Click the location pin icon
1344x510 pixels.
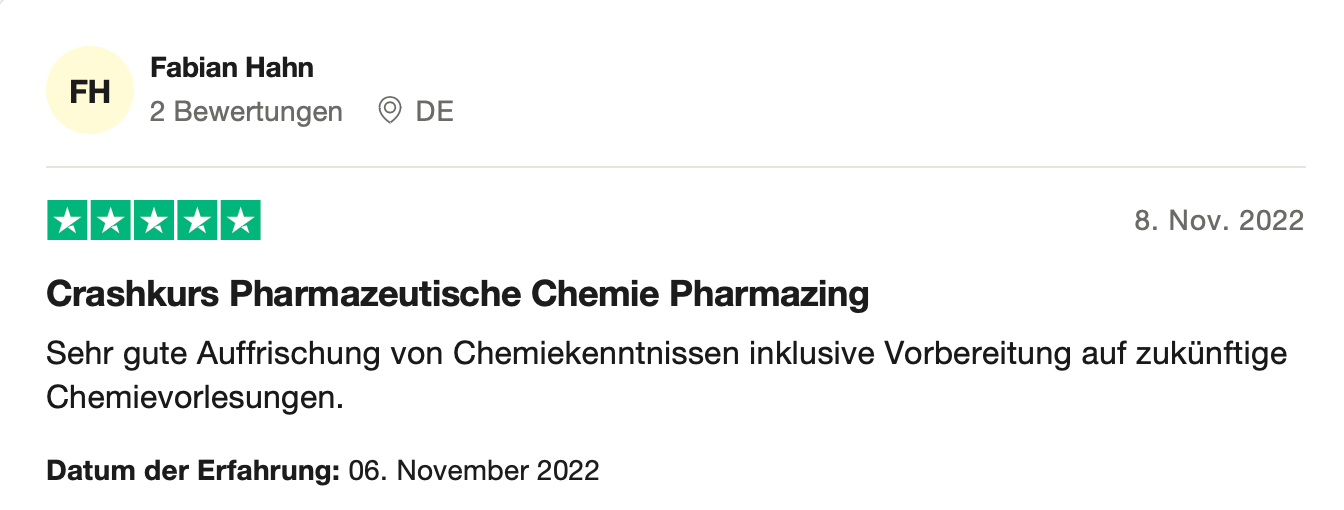click(389, 111)
